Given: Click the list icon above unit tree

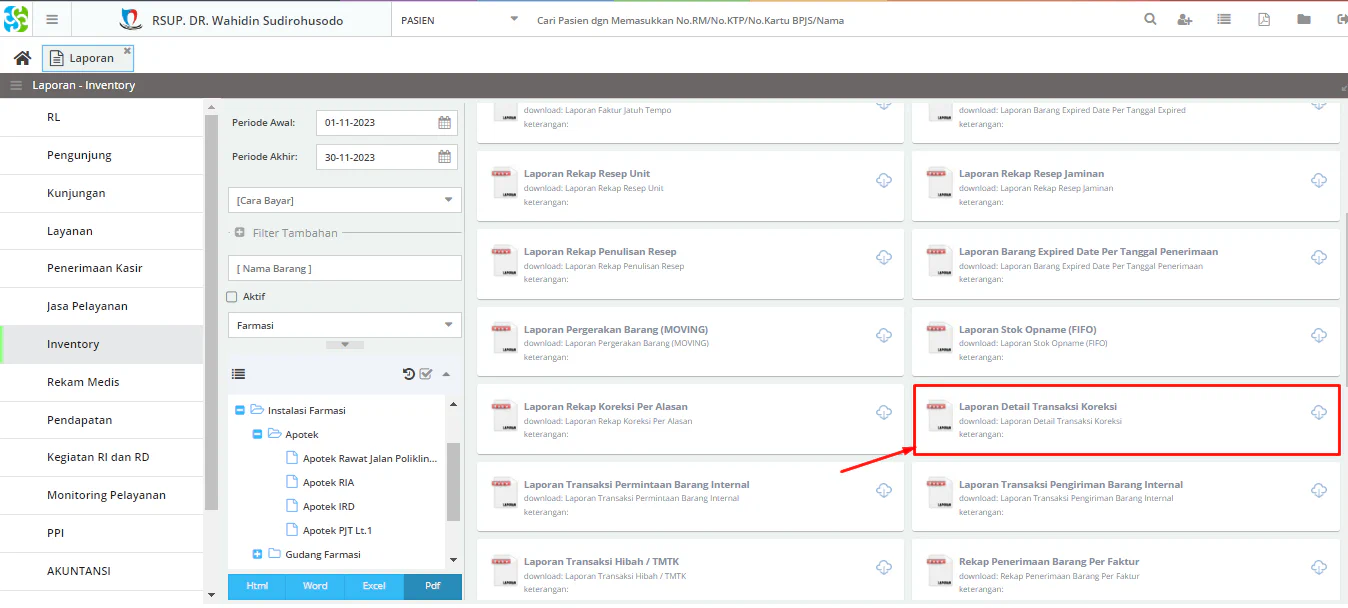Looking at the screenshot, I should (239, 374).
